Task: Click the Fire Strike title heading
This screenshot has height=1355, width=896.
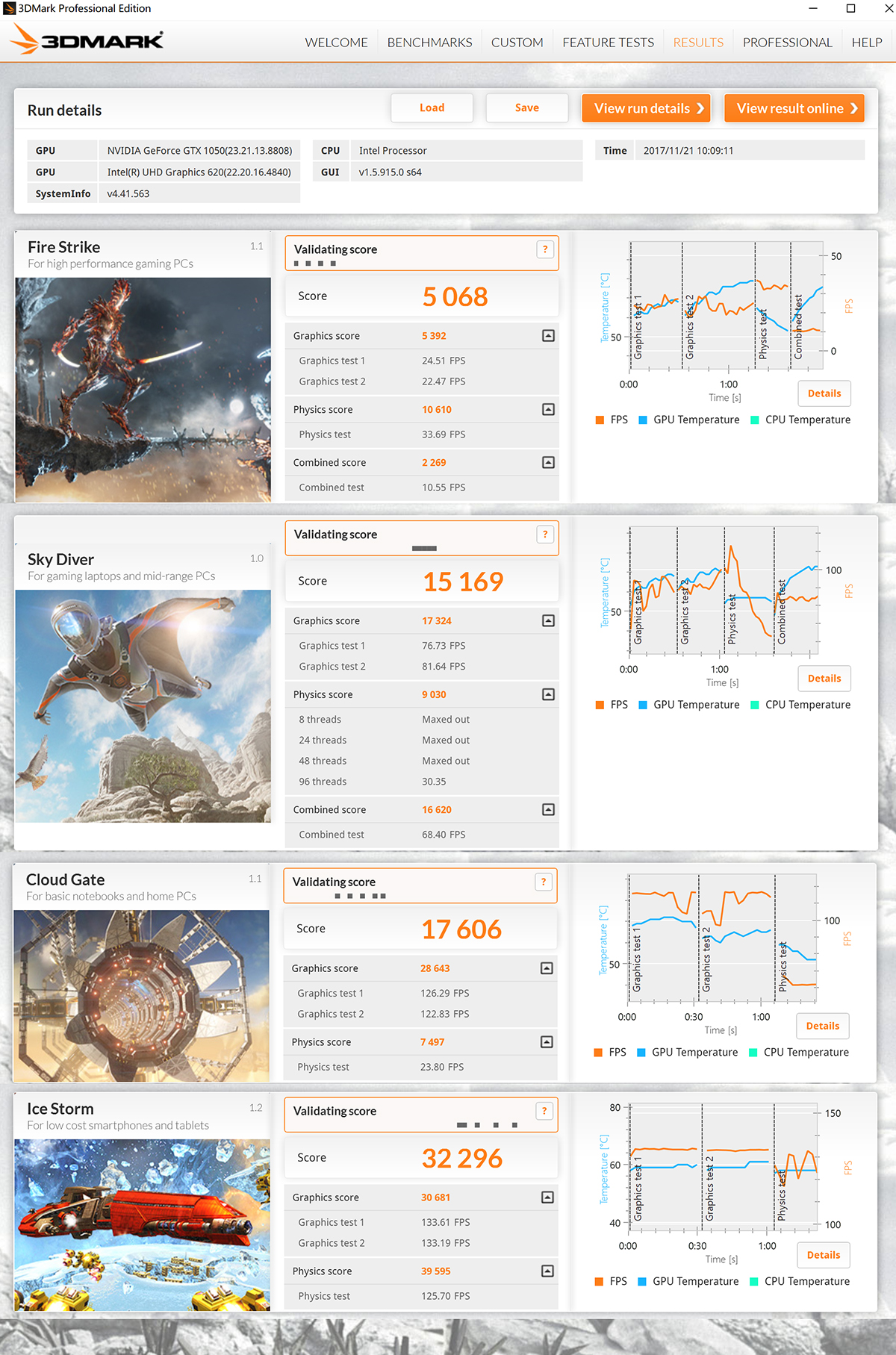Action: pos(64,247)
